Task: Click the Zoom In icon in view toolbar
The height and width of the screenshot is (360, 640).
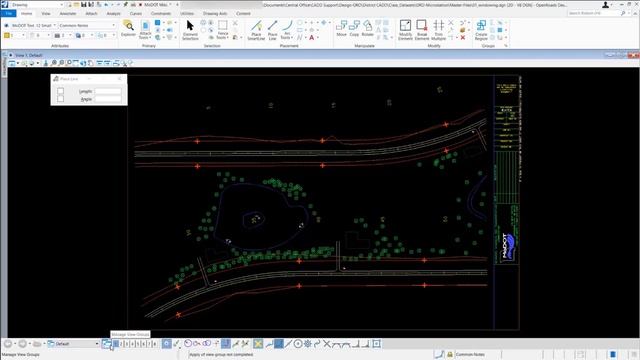Action: 53,63
